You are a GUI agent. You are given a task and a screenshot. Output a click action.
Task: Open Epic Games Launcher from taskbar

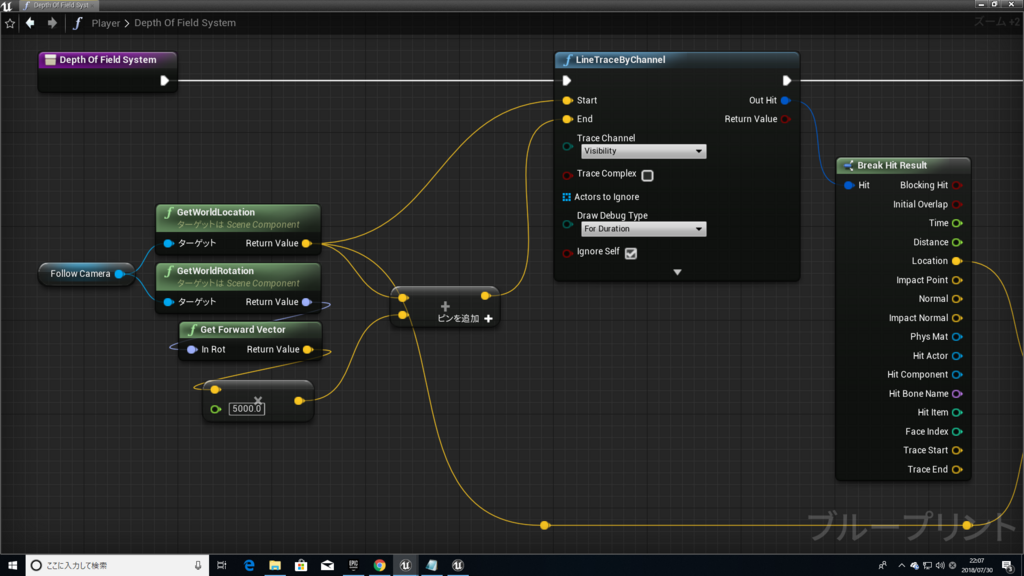pyautogui.click(x=353, y=566)
